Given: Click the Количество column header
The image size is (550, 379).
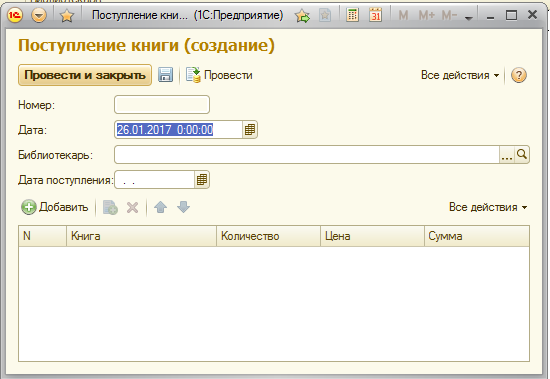Looking at the screenshot, I should click(x=268, y=236).
